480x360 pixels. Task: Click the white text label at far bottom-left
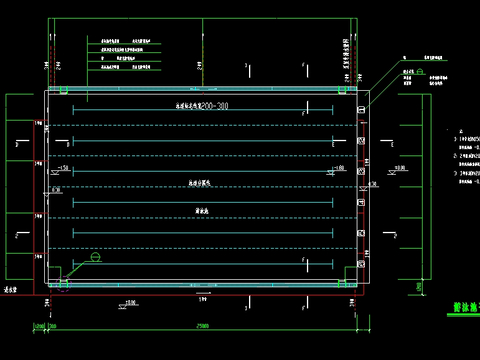coord(10,290)
